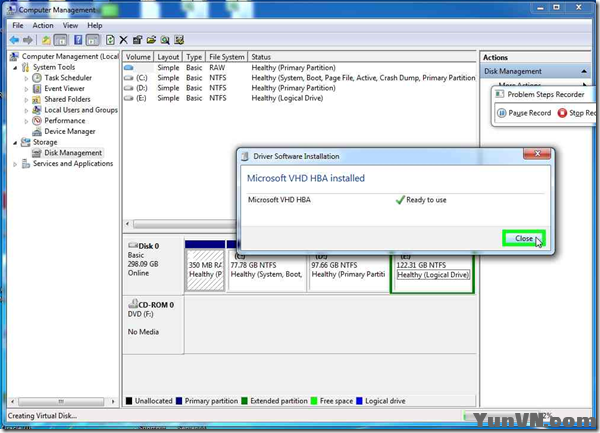Image resolution: width=600 pixels, height=433 pixels.
Task: Sort by the File System column header
Action: (227, 57)
